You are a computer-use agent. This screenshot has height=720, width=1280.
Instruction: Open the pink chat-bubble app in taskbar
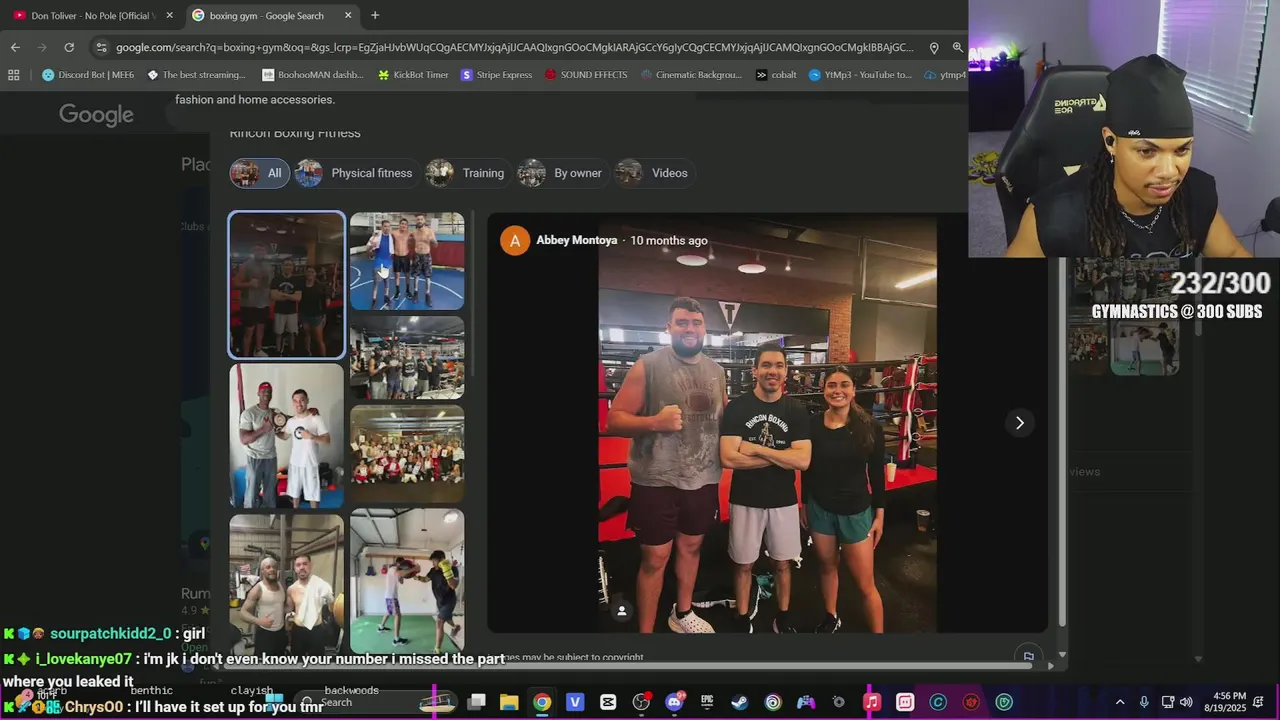tap(905, 702)
